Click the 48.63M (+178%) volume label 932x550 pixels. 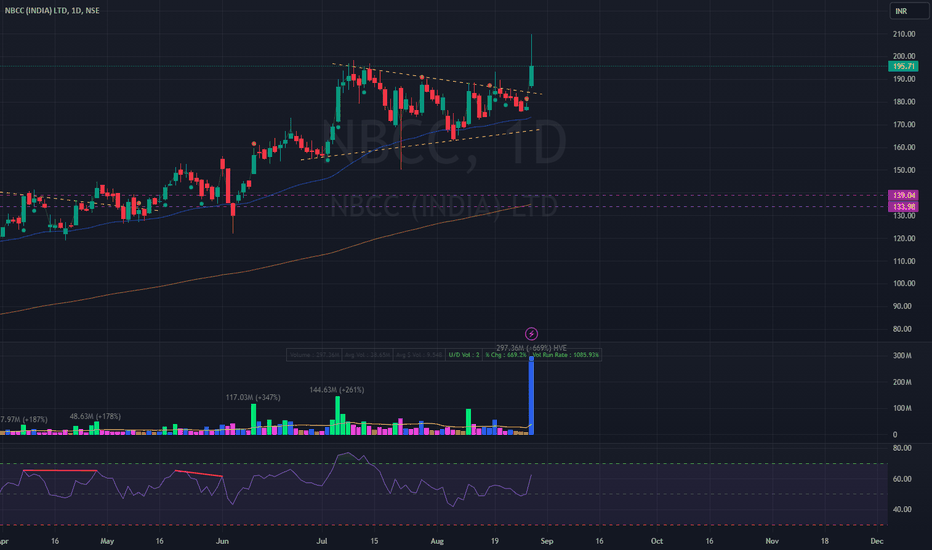[95, 416]
